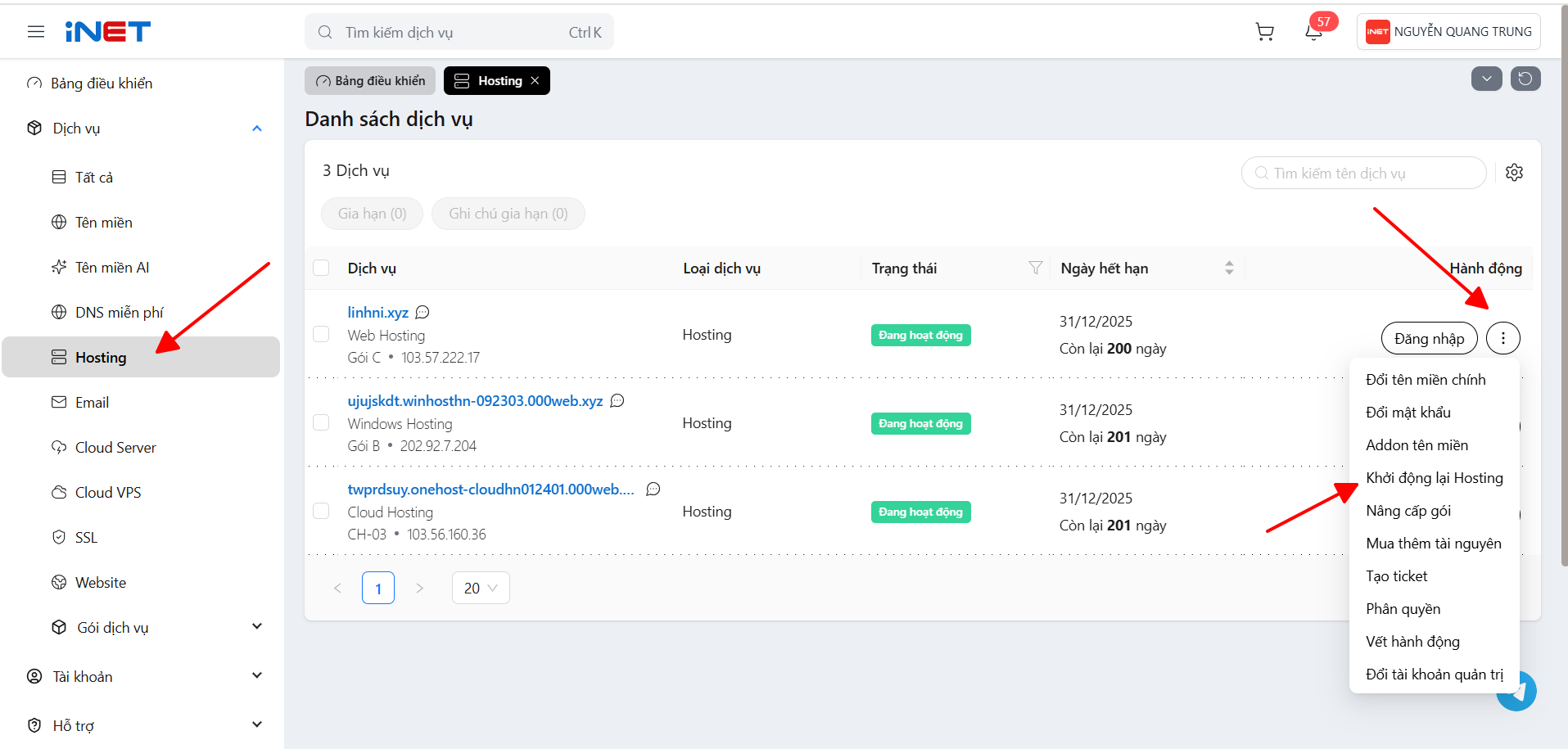Click the Gia hạn (0) button

[373, 214]
